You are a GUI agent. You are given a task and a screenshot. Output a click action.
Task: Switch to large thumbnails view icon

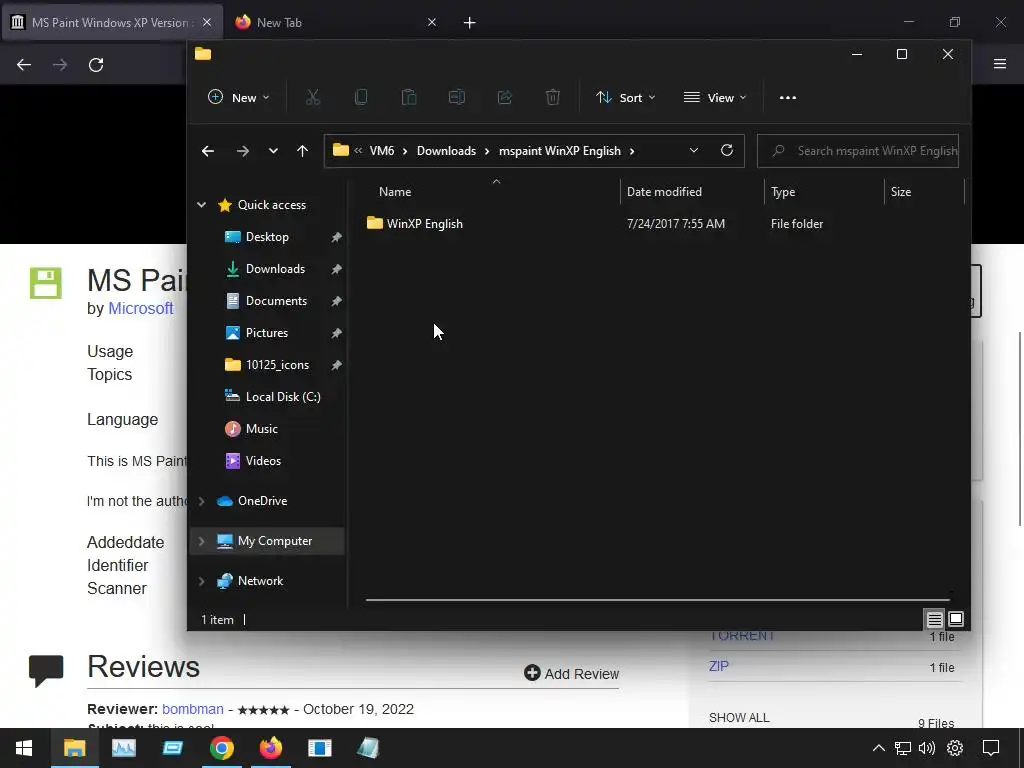click(956, 618)
